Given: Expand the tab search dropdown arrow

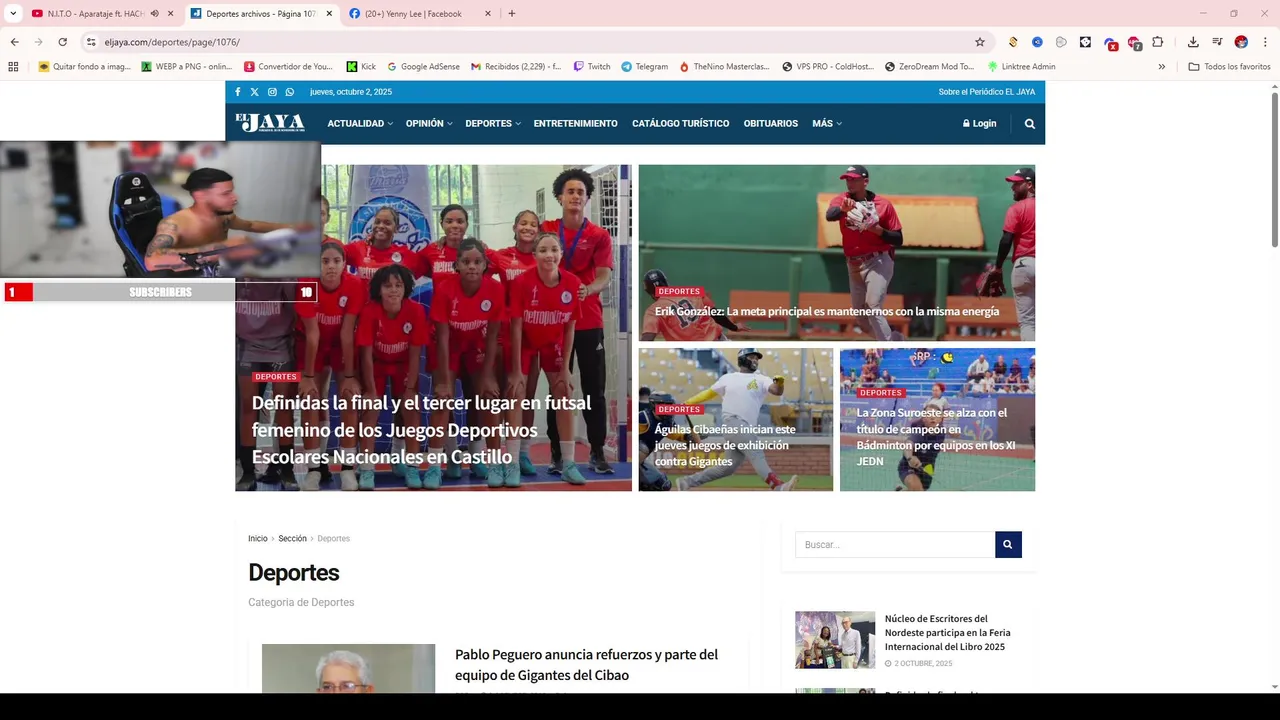Looking at the screenshot, I should 13,14.
